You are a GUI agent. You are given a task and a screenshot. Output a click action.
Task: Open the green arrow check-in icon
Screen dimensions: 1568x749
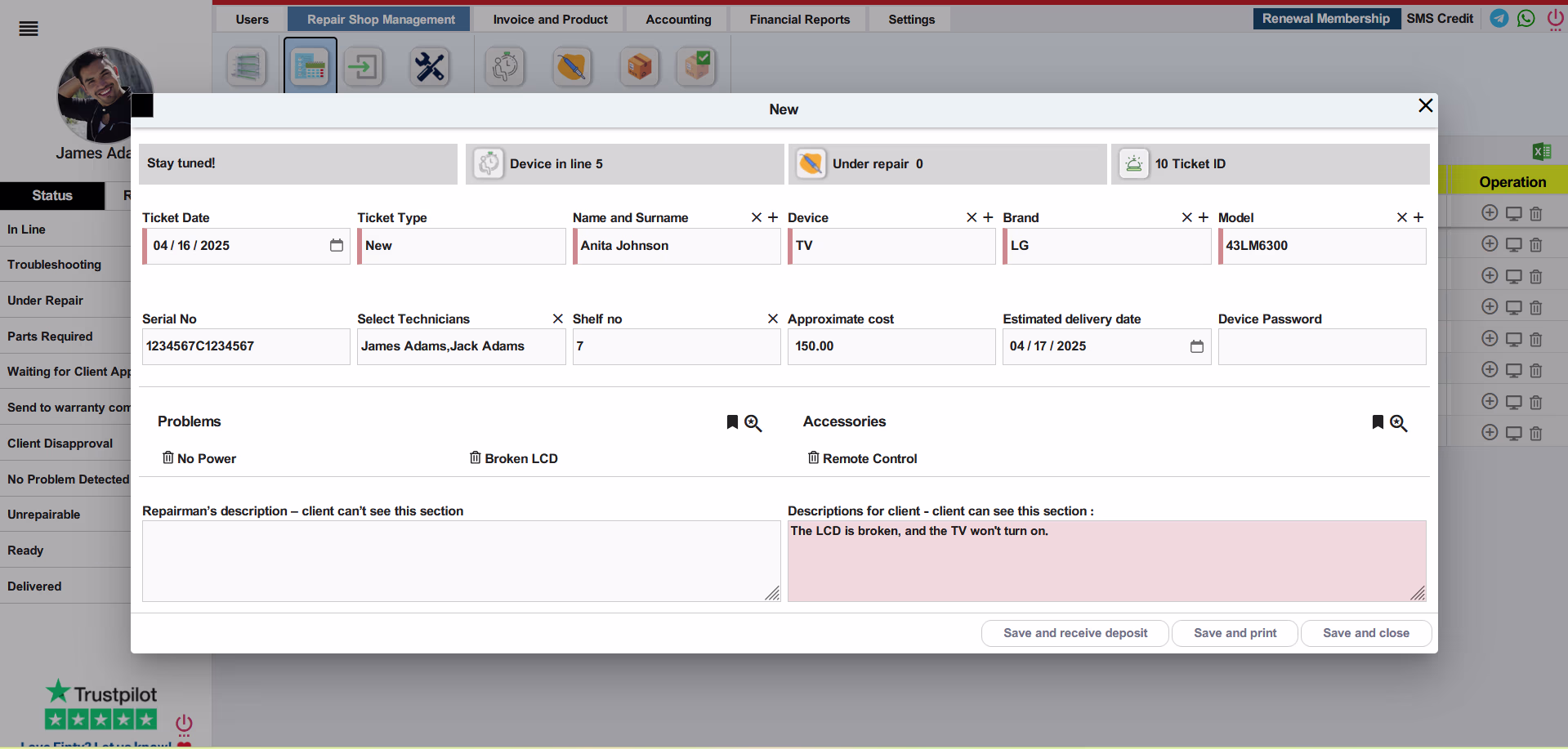[x=364, y=67]
